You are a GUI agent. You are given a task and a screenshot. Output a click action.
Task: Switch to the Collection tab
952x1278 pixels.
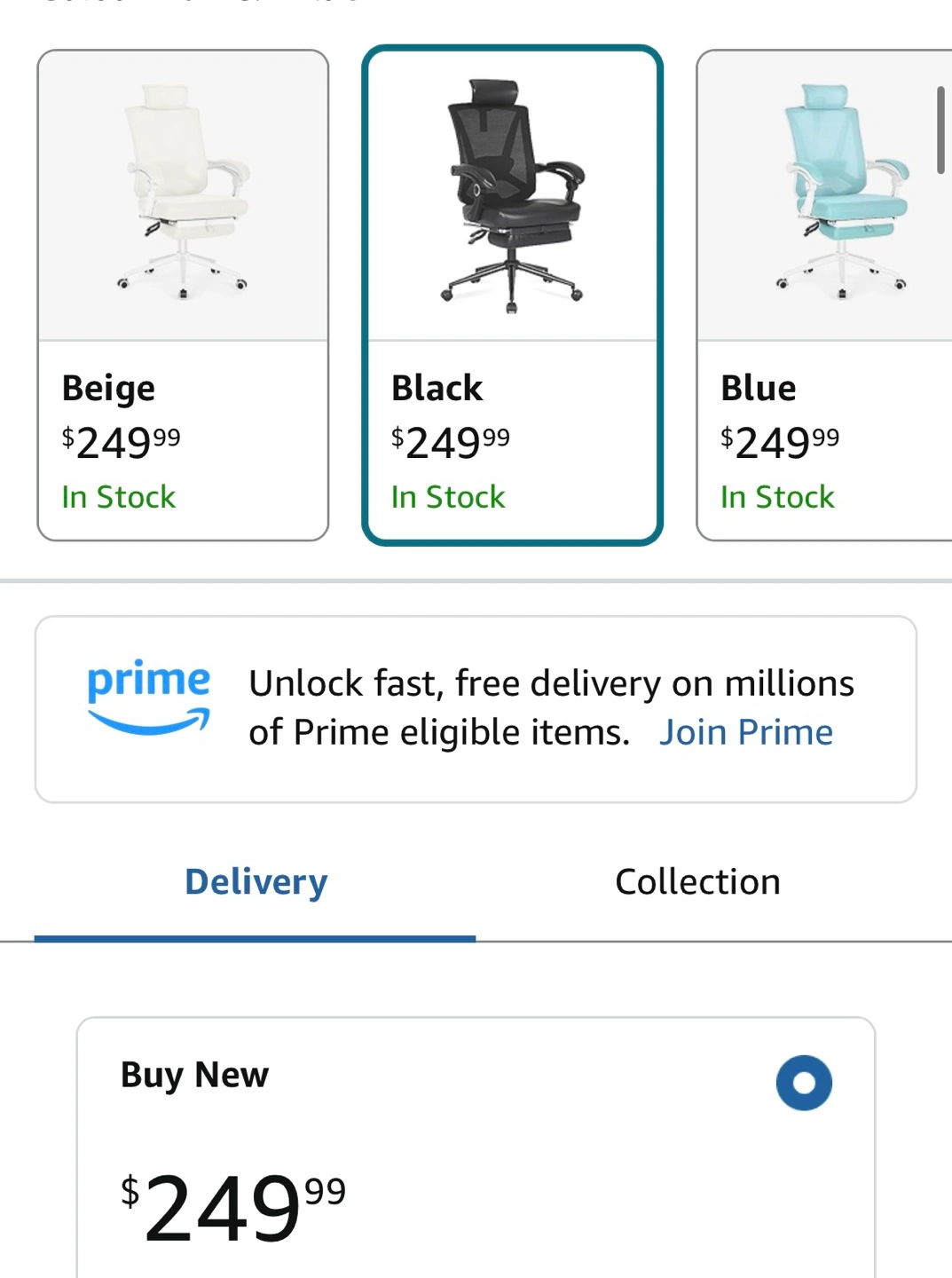tap(697, 882)
